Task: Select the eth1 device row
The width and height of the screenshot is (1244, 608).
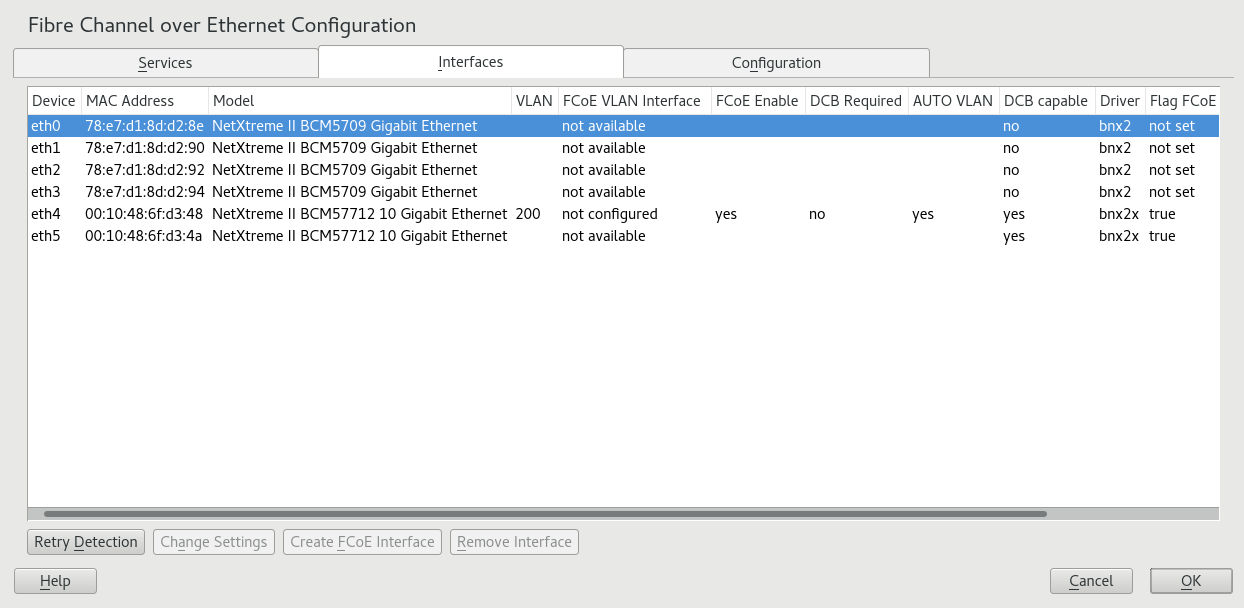Action: coord(46,148)
